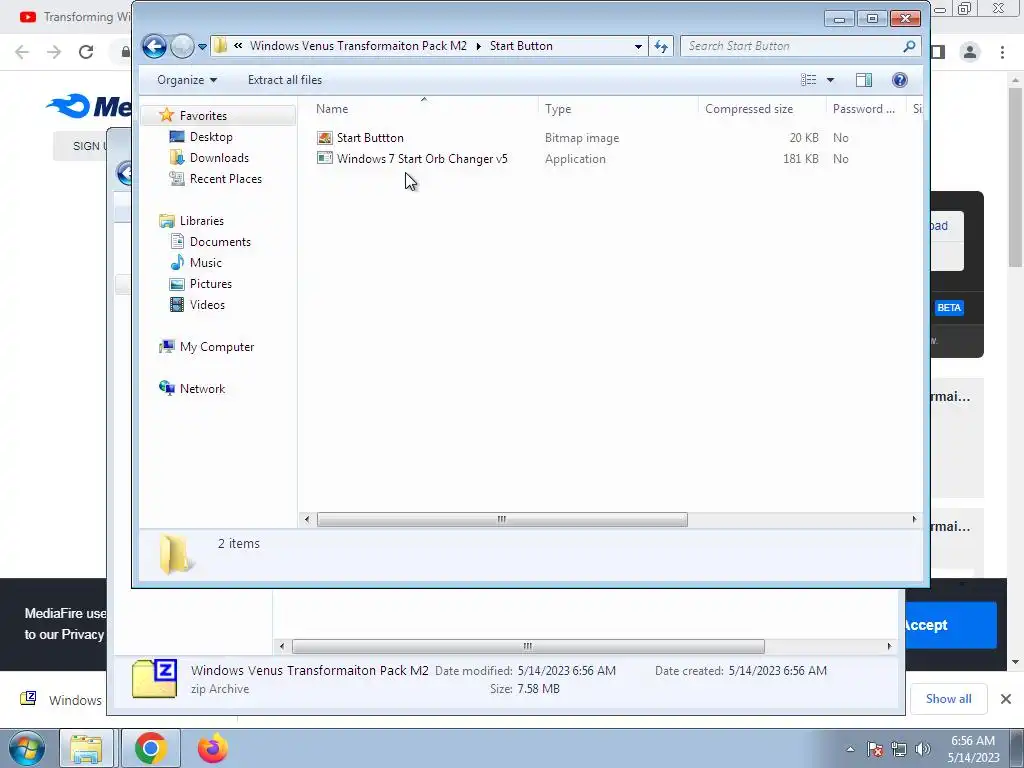Open Recent Places in Favorites
Screen dimensions: 1024x768
[225, 178]
